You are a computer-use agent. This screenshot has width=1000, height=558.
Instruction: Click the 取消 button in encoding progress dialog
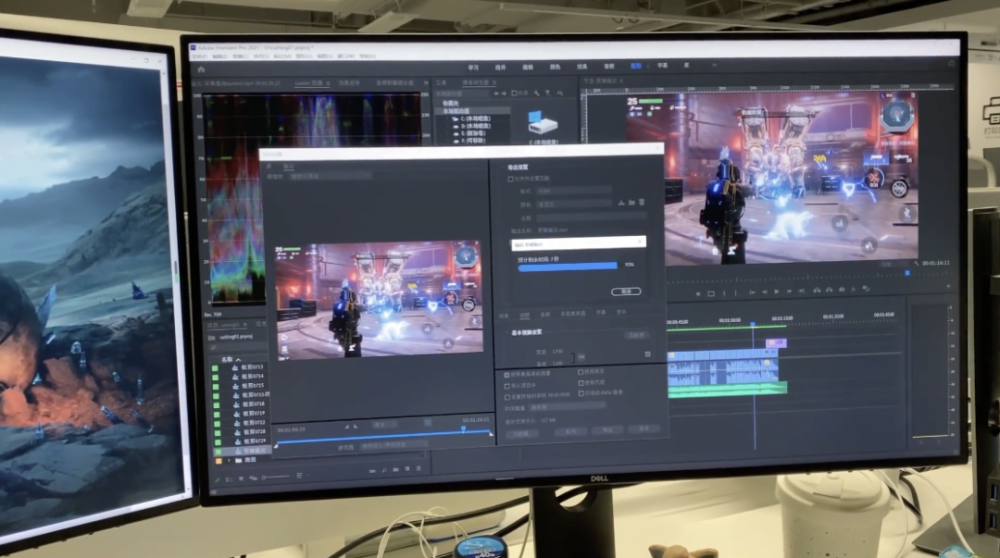[x=626, y=291]
